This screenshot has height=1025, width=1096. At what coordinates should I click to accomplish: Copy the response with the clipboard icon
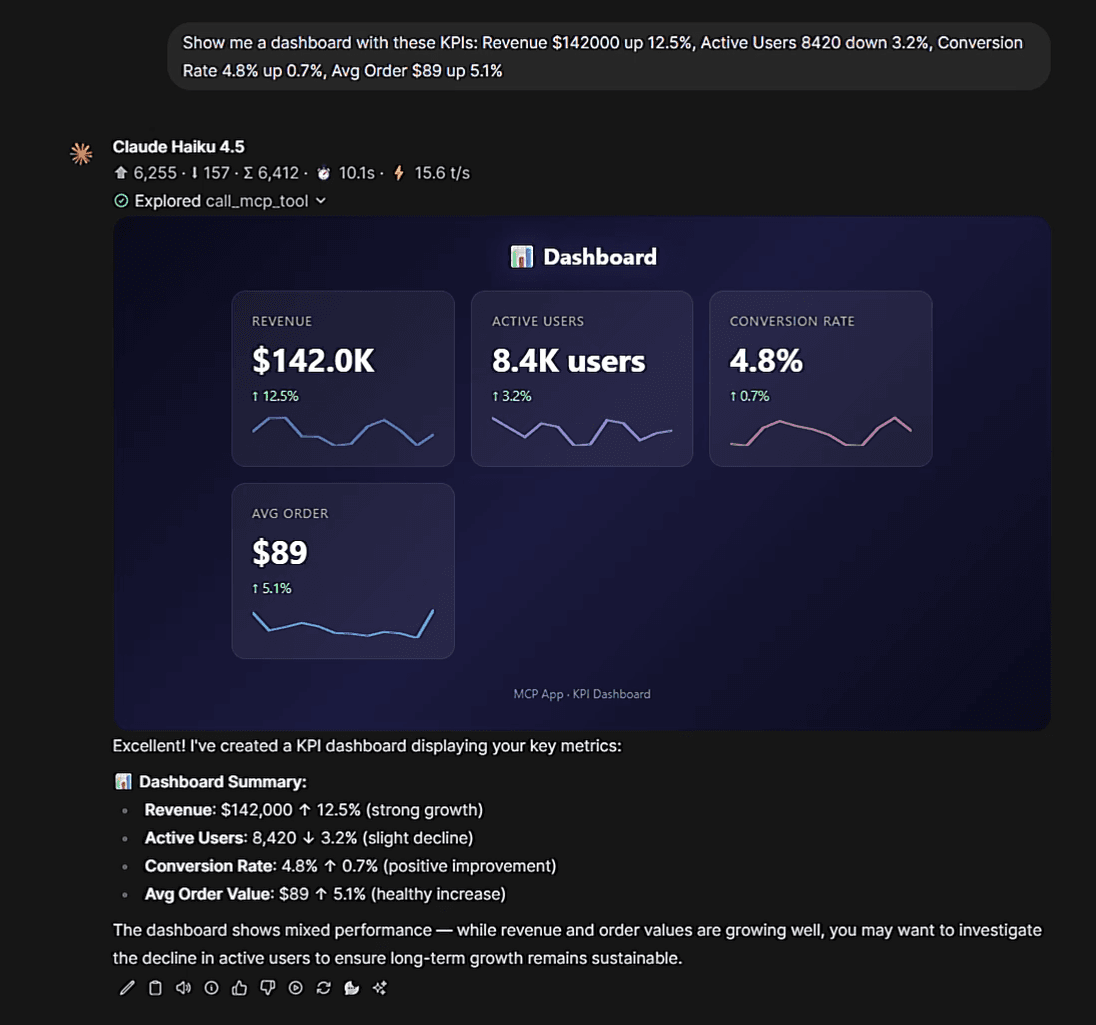coord(155,988)
